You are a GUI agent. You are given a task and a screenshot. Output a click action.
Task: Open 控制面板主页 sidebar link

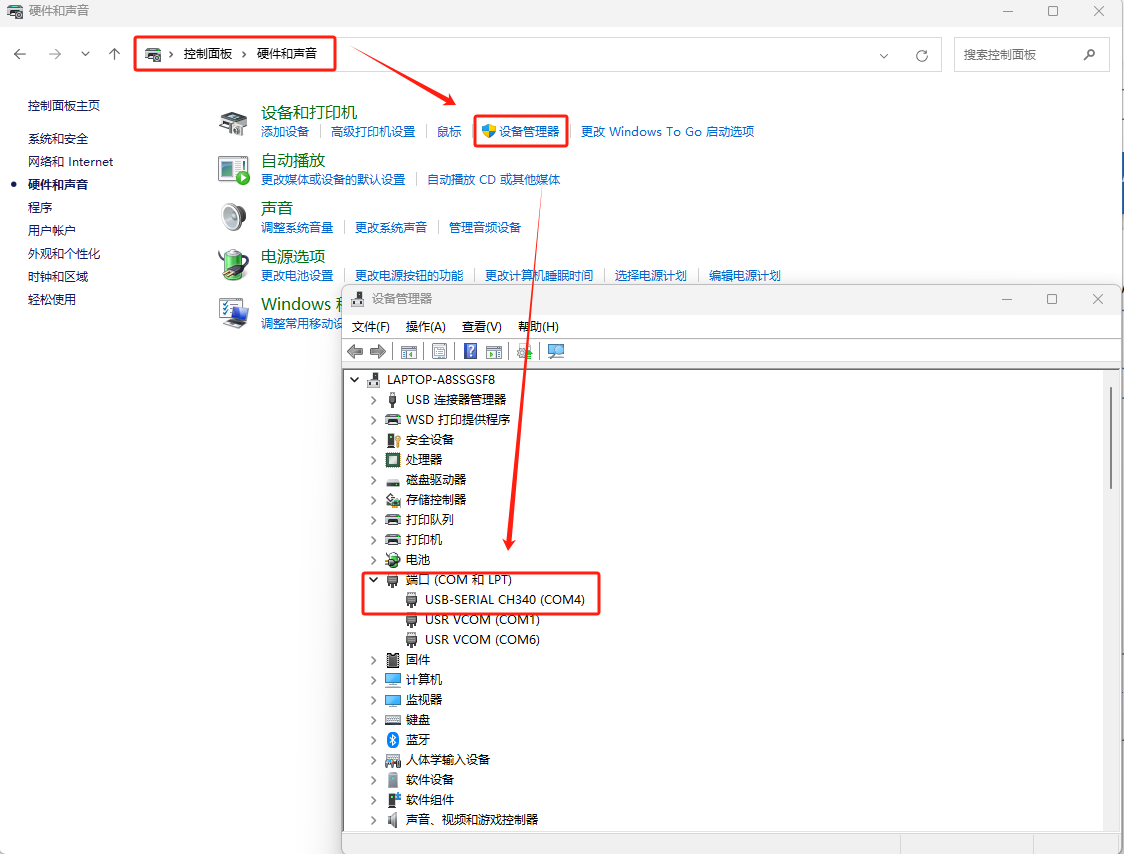click(x=64, y=106)
